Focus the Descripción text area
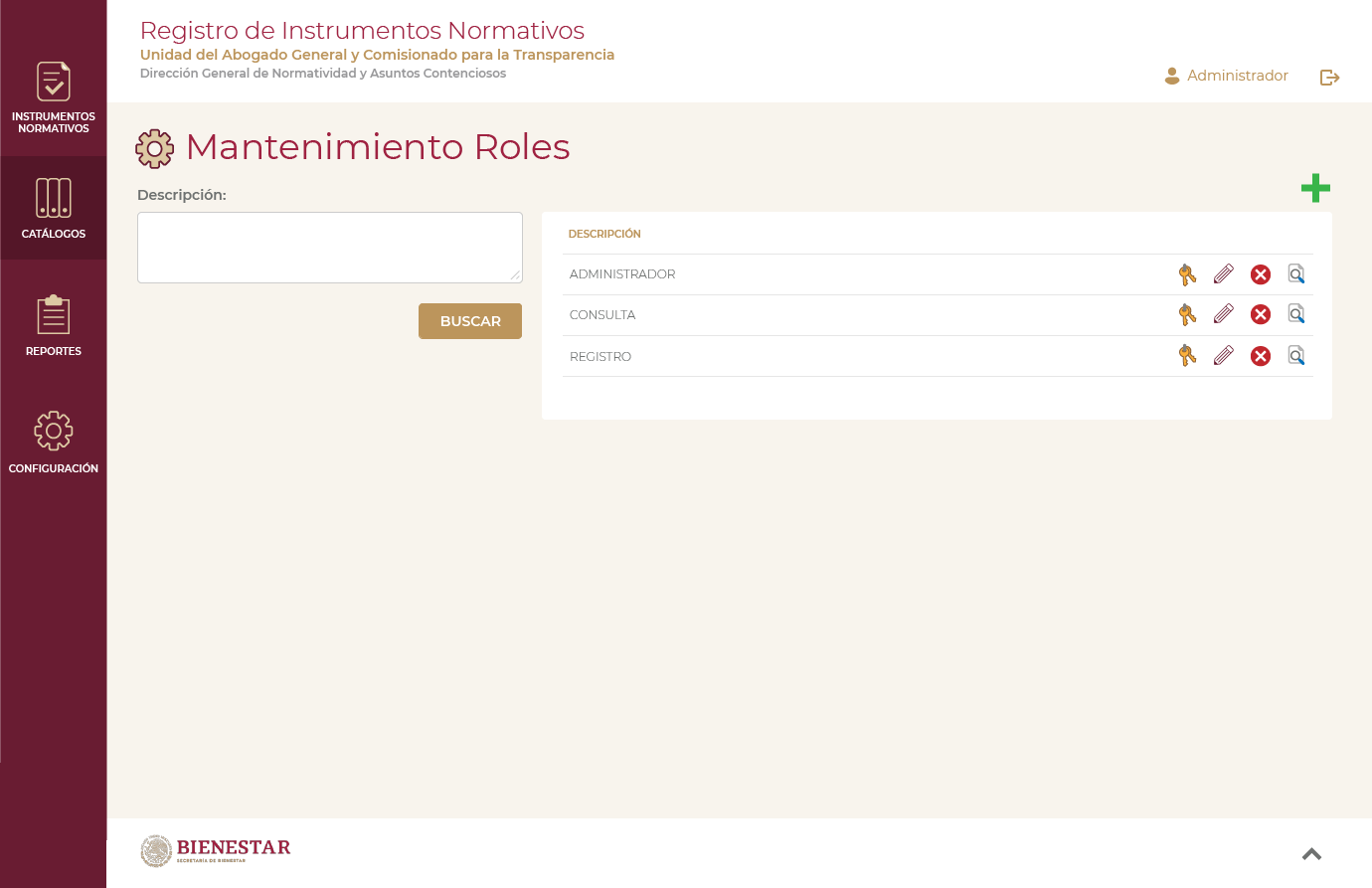 (329, 248)
